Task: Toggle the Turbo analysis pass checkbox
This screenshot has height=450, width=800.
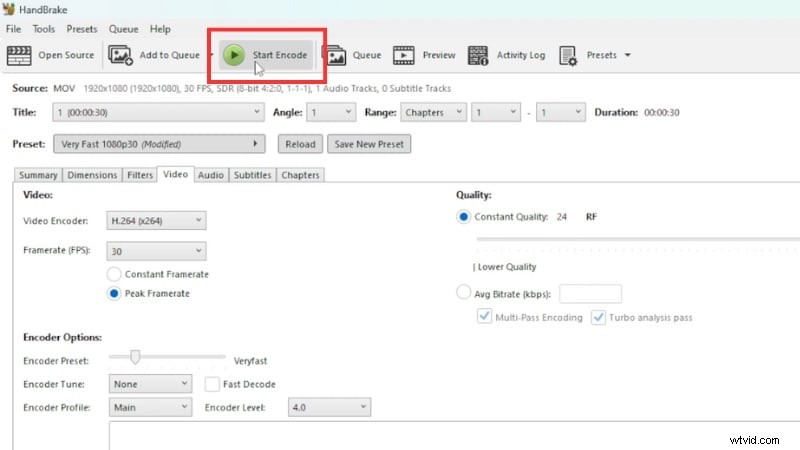Action: pyautogui.click(x=598, y=317)
